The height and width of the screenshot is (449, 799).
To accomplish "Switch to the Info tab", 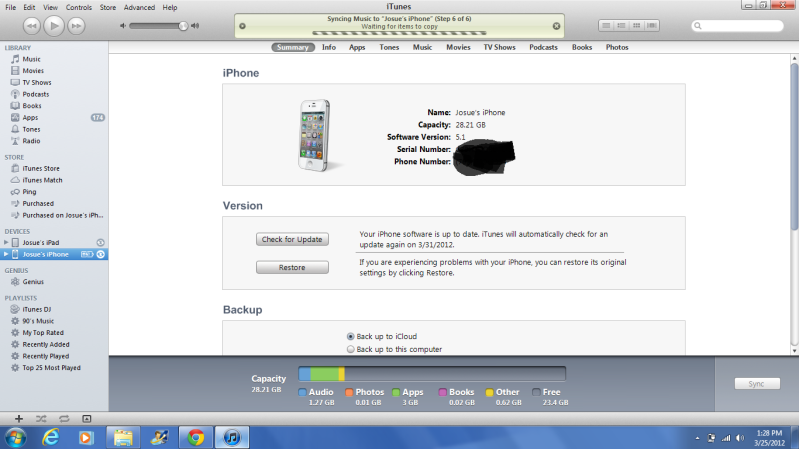I will [x=329, y=47].
